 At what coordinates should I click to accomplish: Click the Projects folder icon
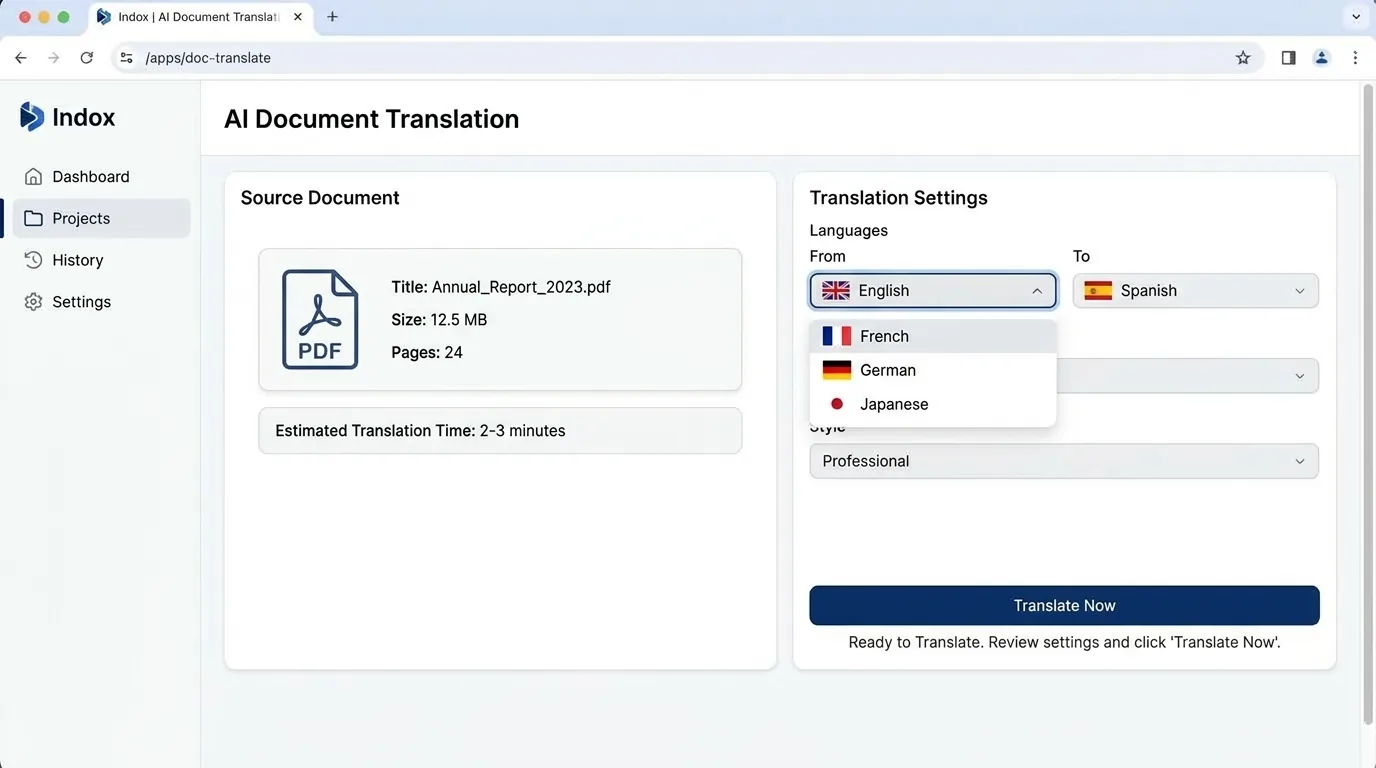click(34, 218)
